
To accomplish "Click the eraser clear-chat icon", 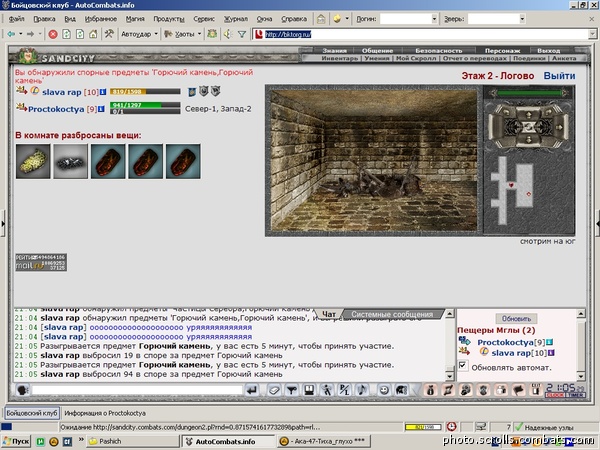I will point(274,390).
